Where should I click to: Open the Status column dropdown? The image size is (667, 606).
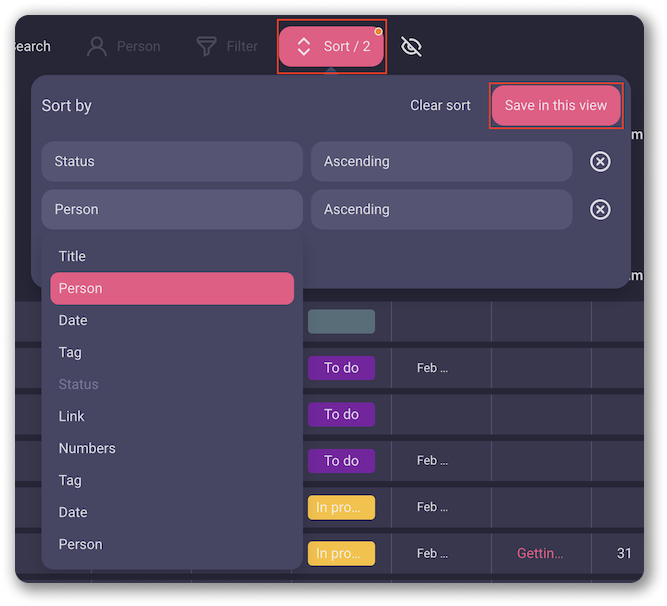(172, 161)
